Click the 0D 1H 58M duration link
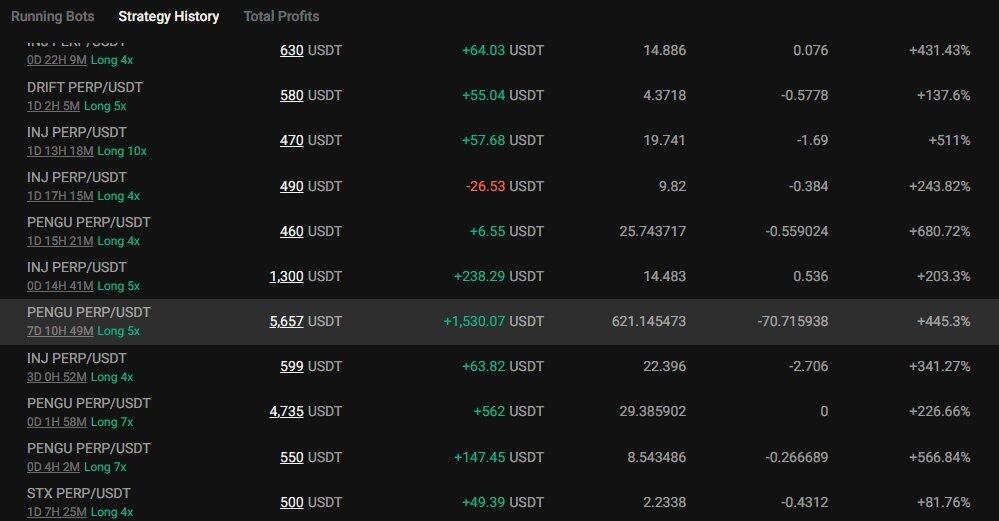999x521 pixels. (x=57, y=422)
